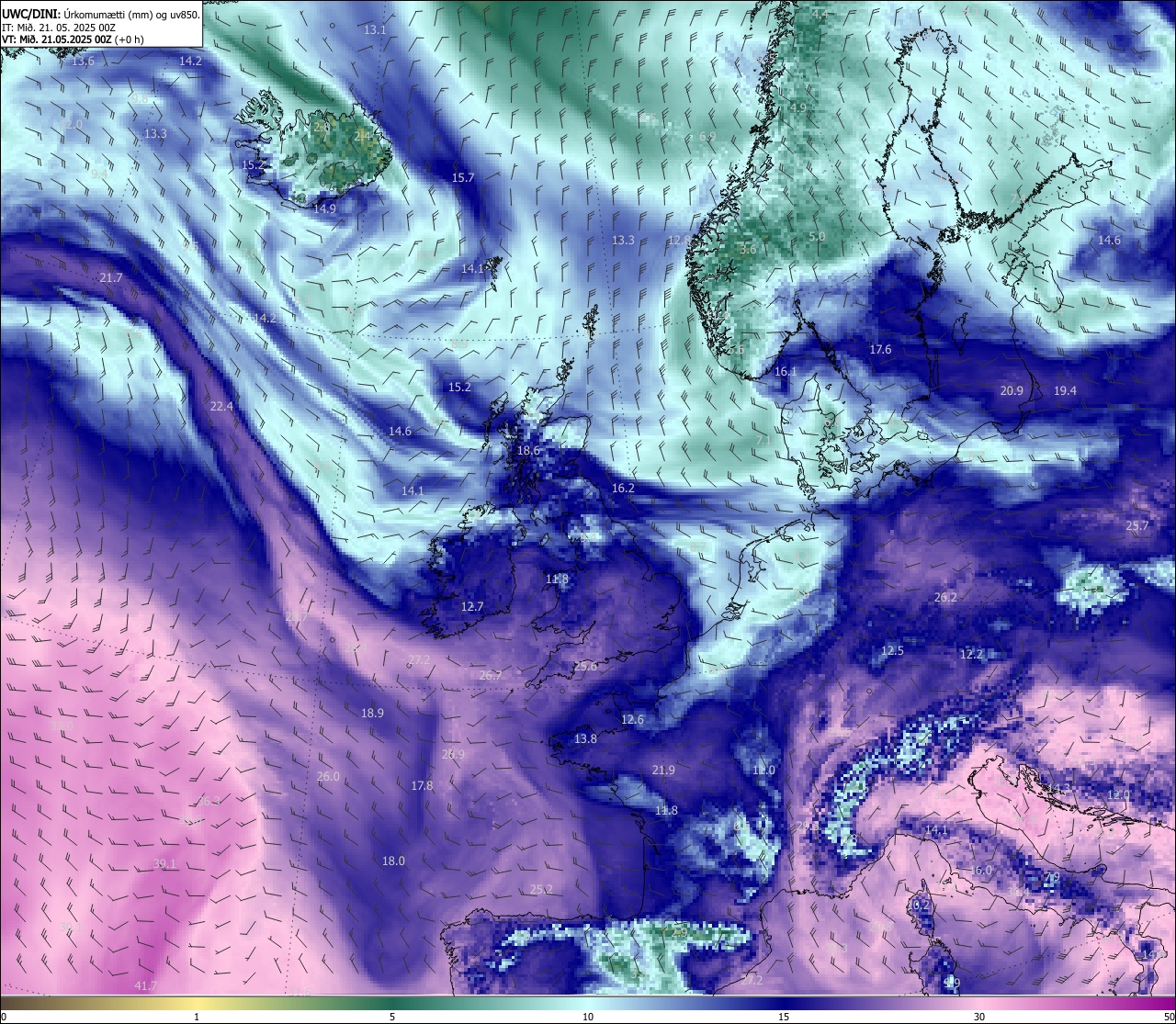Click the 22.4 value label
This screenshot has height=1024, width=1176.
(221, 406)
